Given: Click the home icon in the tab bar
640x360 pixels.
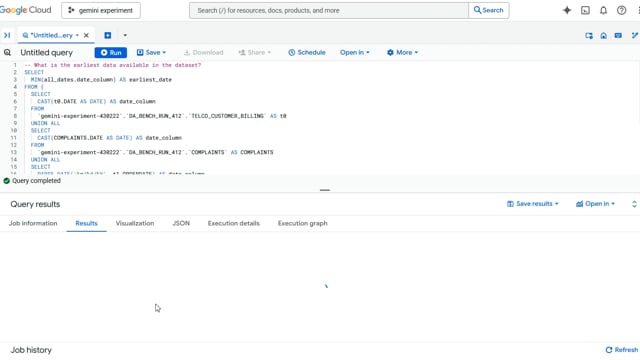Looking at the screenshot, I should click(x=603, y=36).
